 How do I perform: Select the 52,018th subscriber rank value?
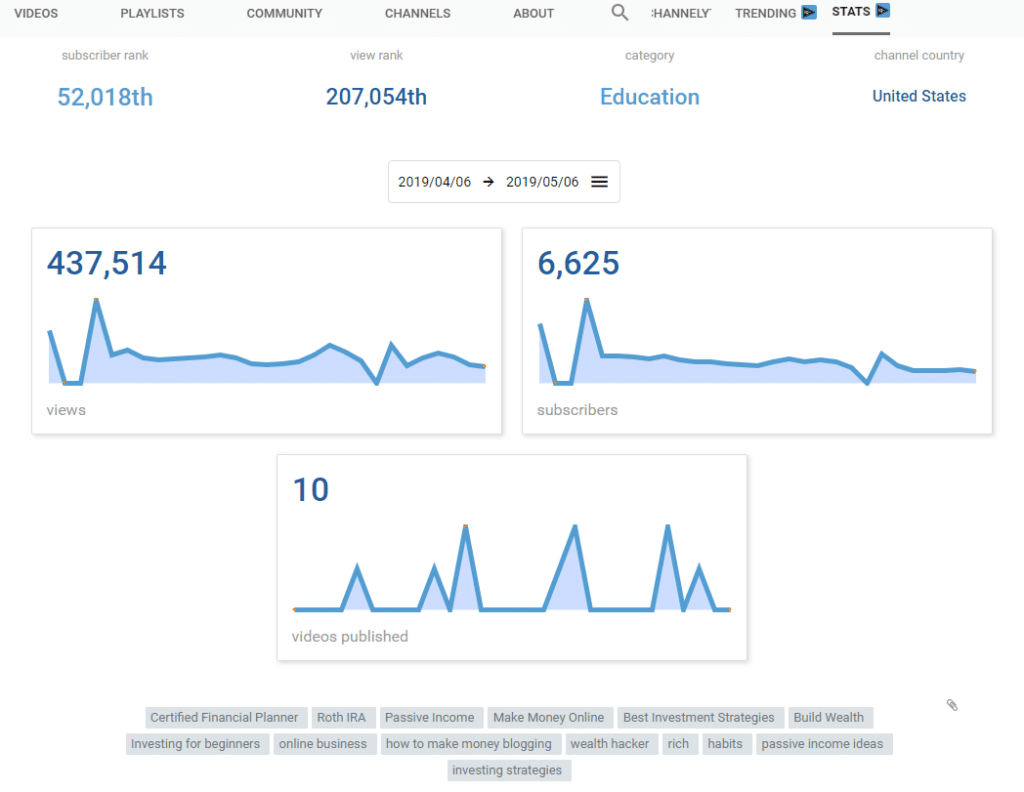pyautogui.click(x=105, y=97)
